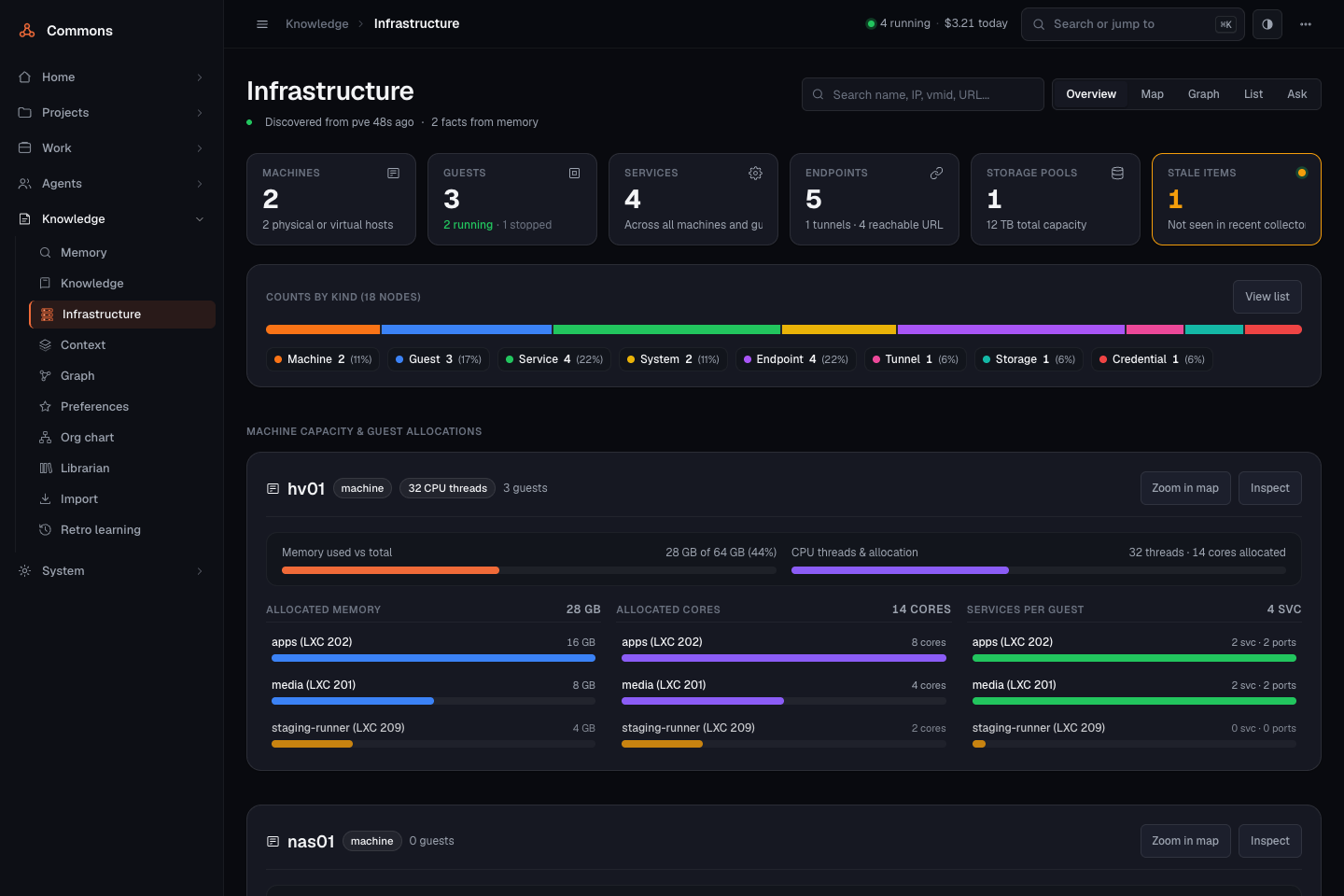This screenshot has width=1344, height=896.
Task: Collapse the Knowledge section chevron
Action: [200, 219]
